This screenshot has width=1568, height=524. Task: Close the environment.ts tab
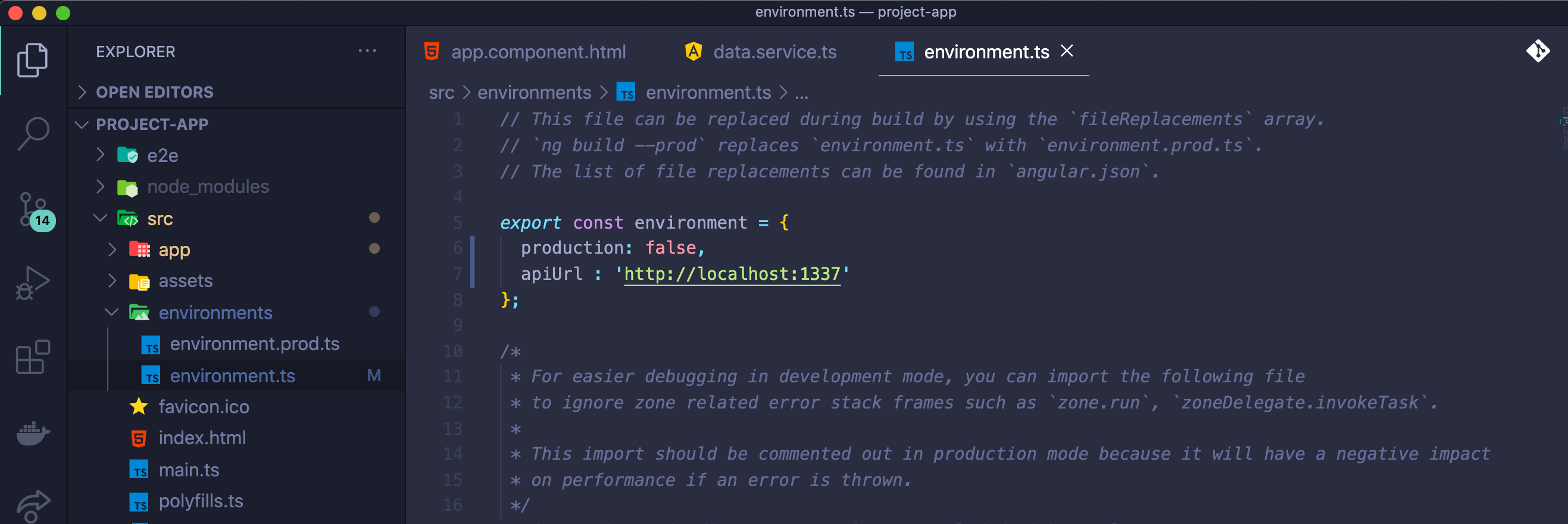[x=1067, y=51]
